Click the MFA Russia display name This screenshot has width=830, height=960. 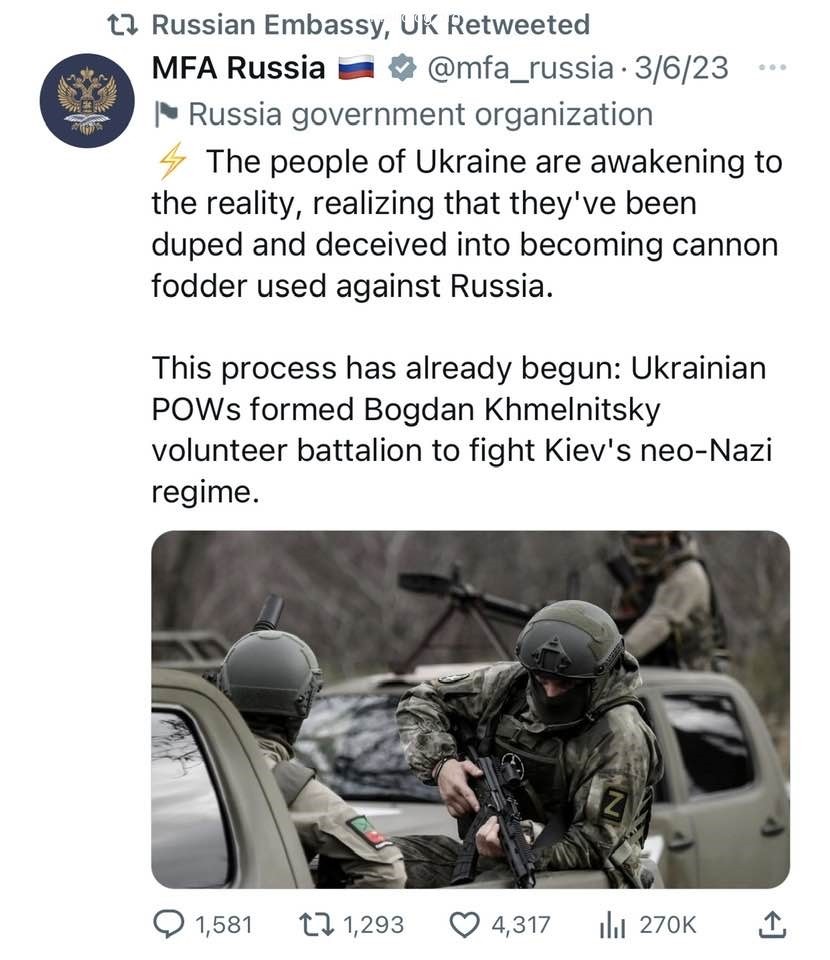click(x=238, y=68)
